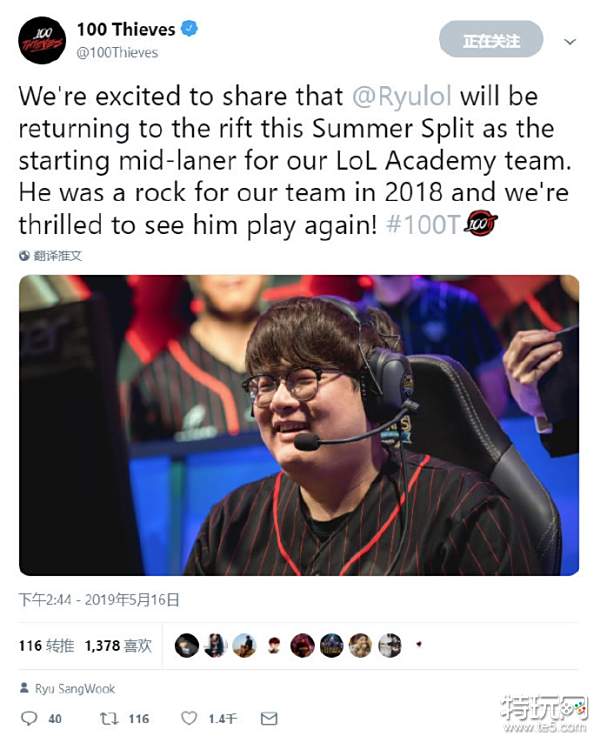Open the 100 Thieves profile avatar
600x743 pixels.
coord(42,40)
